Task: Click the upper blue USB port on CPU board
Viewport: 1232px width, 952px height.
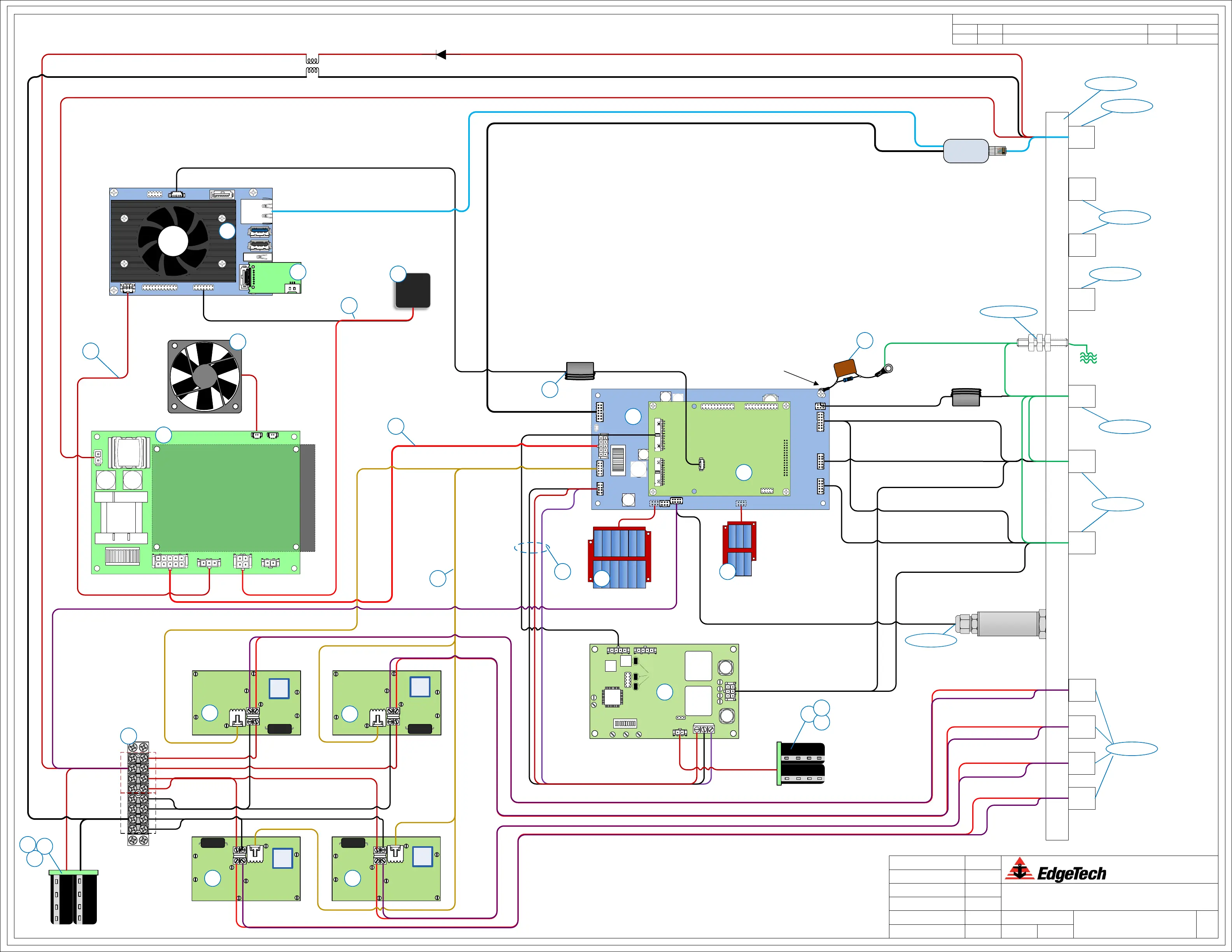Action: coord(259,232)
